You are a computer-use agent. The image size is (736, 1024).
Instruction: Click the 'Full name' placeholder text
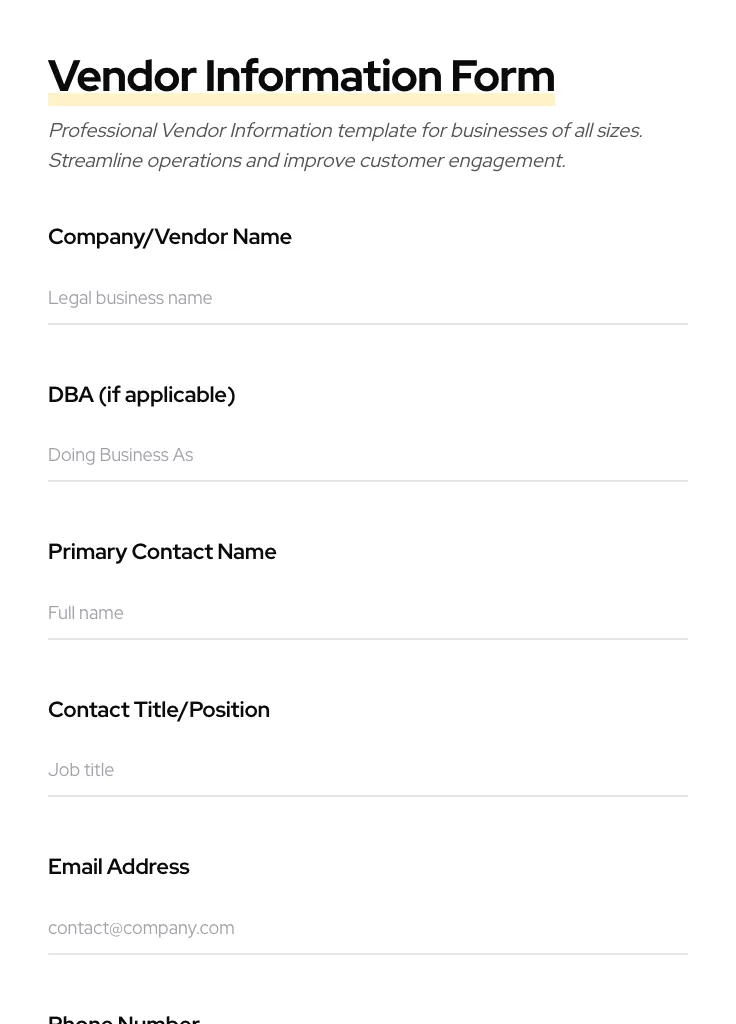(x=86, y=613)
